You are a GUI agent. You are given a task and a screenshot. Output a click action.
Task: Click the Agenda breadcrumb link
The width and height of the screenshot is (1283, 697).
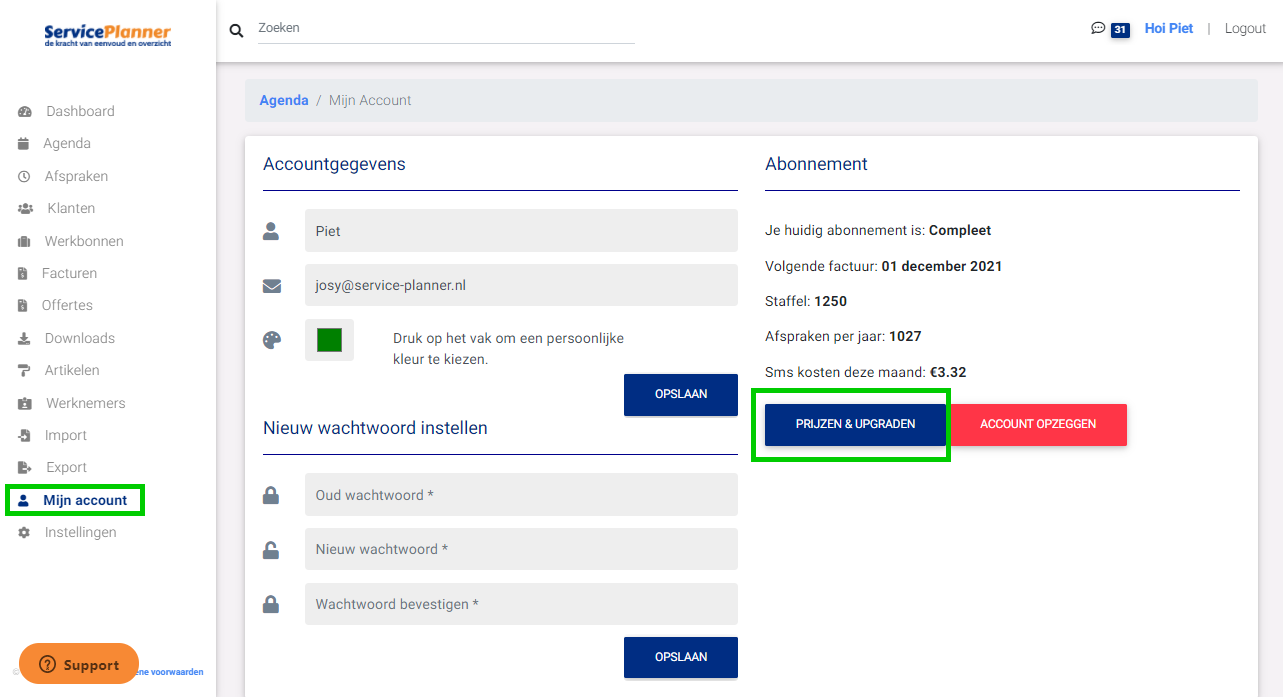(x=284, y=100)
